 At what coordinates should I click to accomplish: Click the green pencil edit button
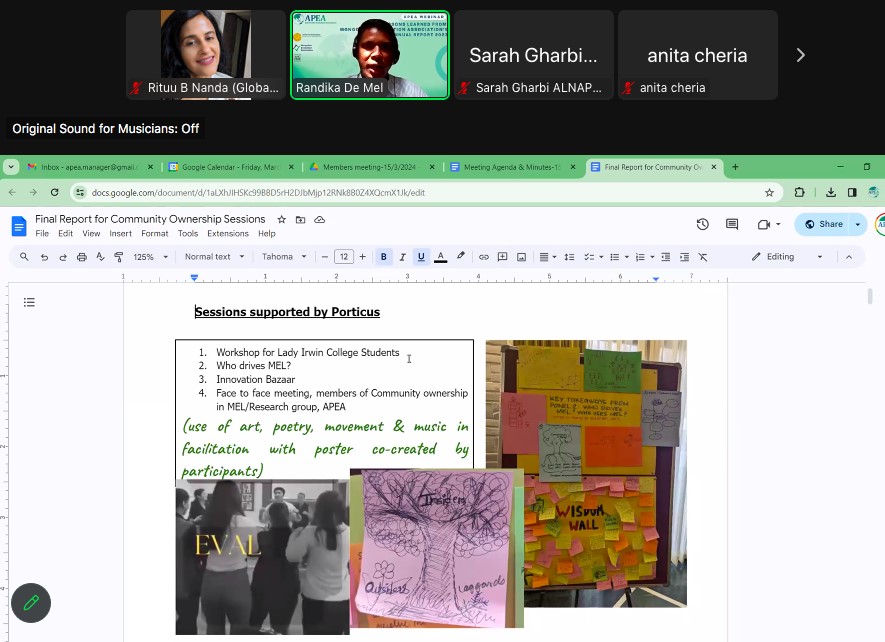point(31,602)
